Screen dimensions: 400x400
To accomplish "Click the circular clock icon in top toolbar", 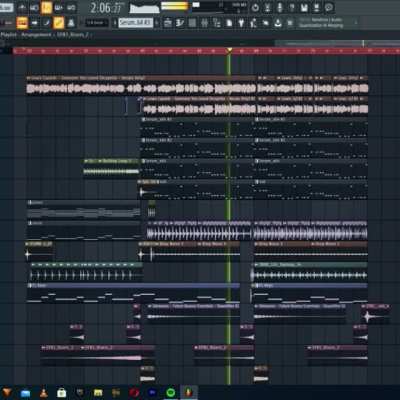I will pos(255,7).
